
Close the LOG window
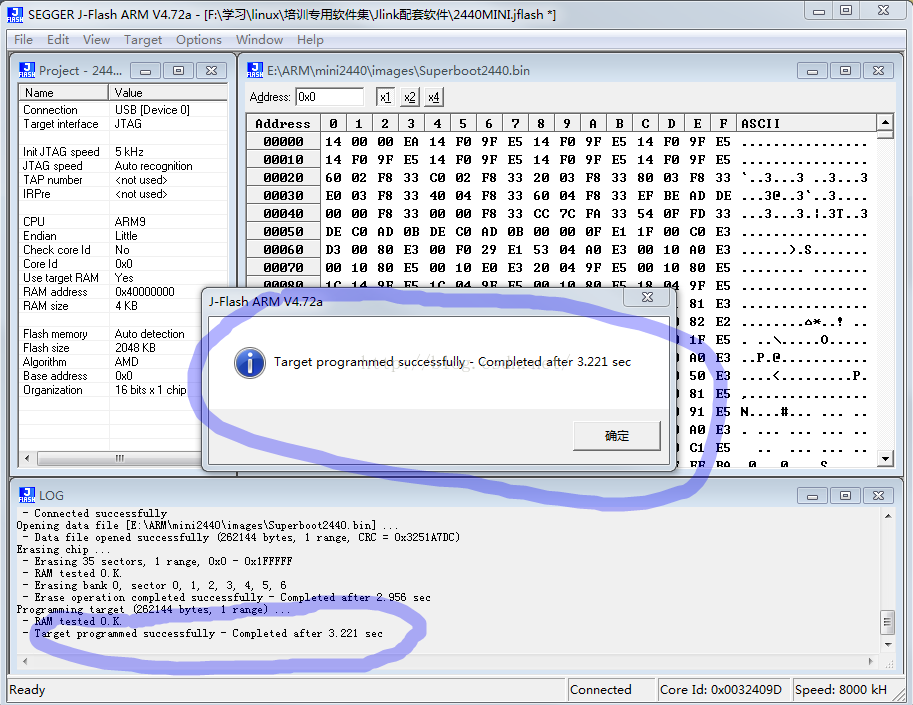click(x=879, y=496)
